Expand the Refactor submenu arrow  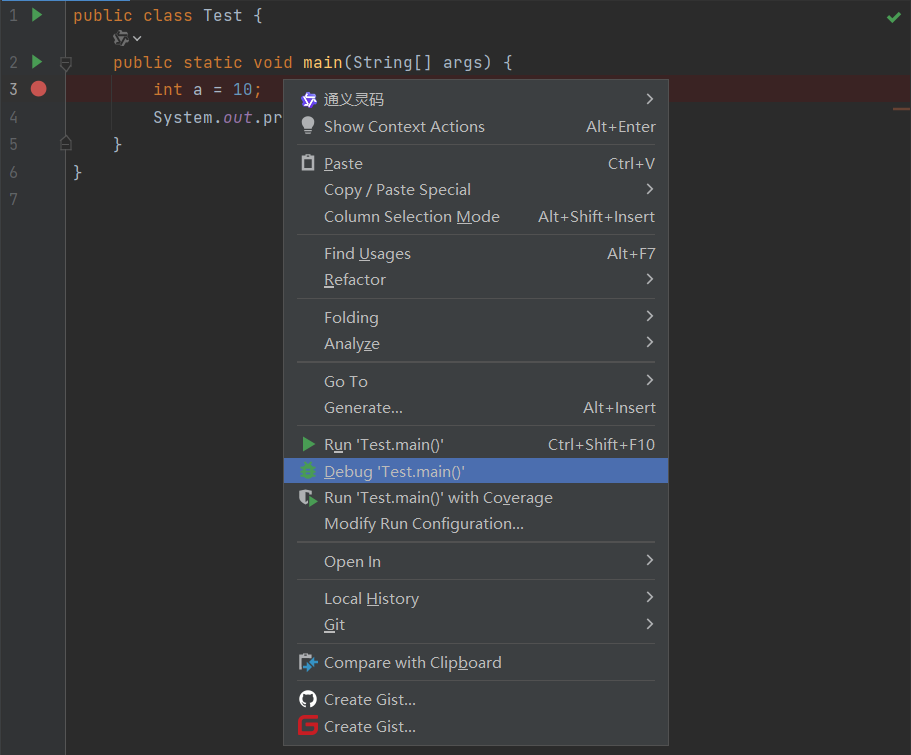pos(649,279)
